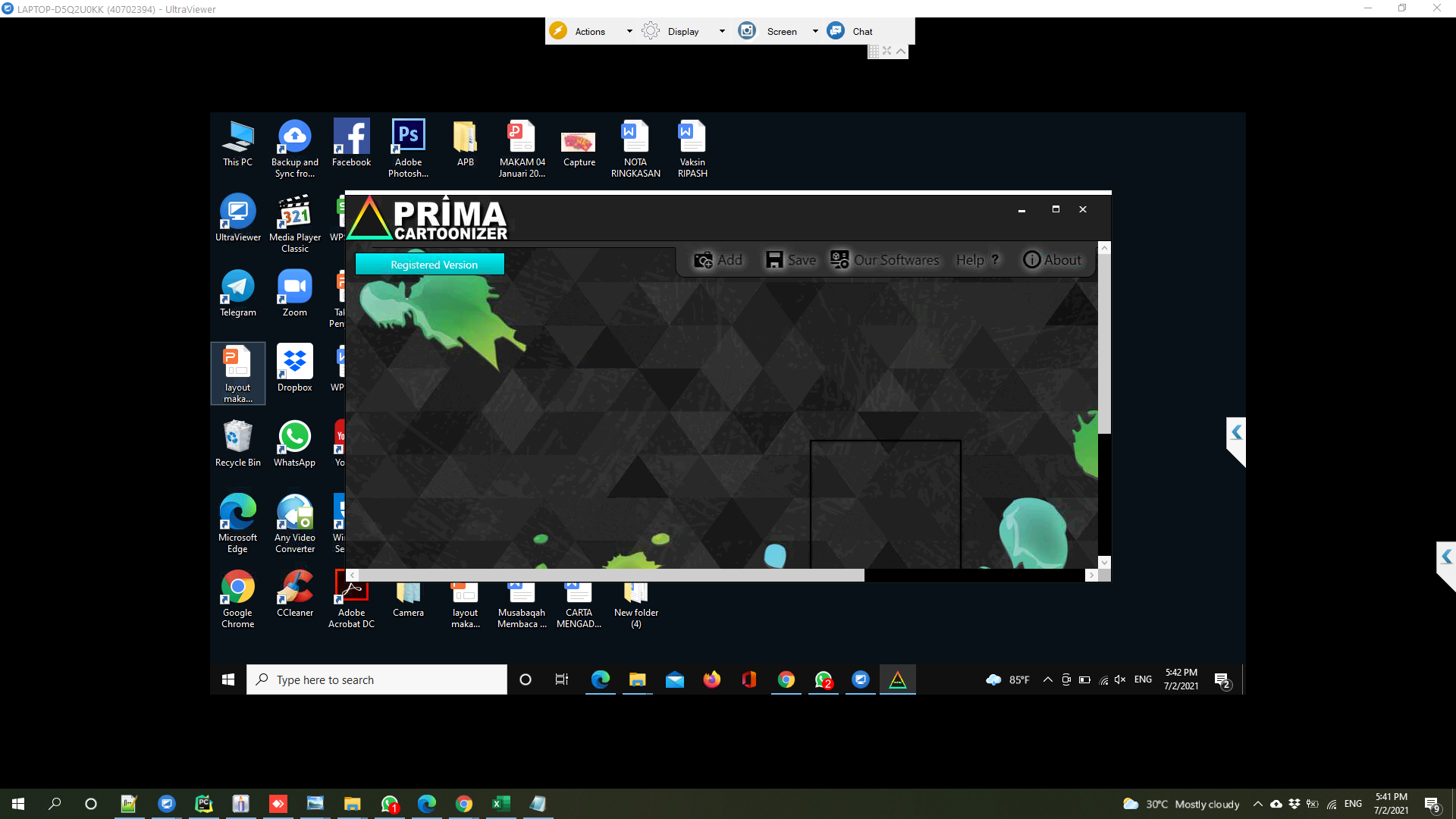Click the grid icon under UltraViewer toolbar
1456x819 pixels.
point(874,51)
